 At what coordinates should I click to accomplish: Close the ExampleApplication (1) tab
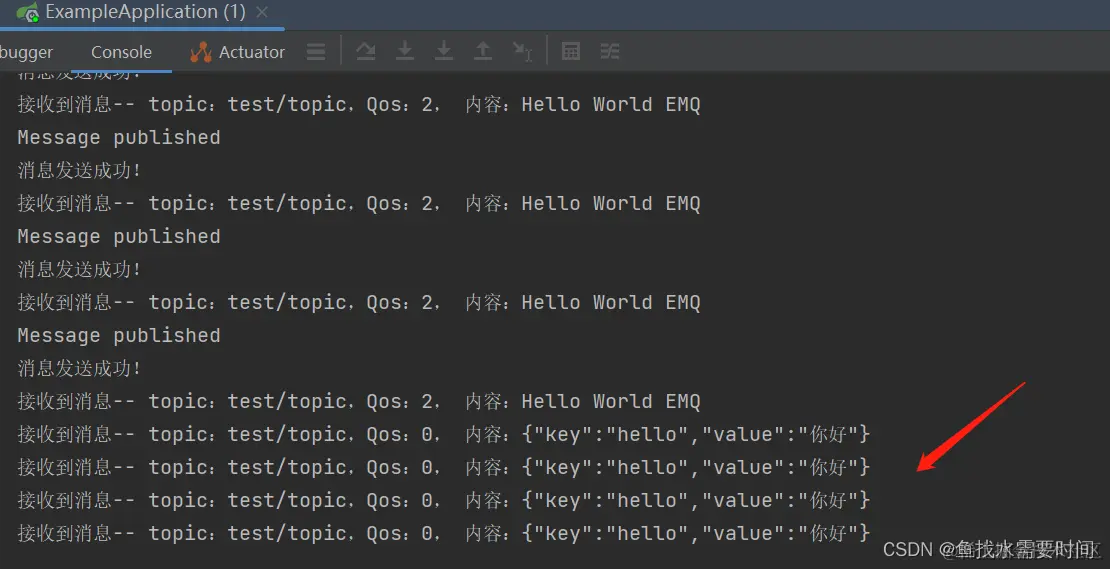262,12
